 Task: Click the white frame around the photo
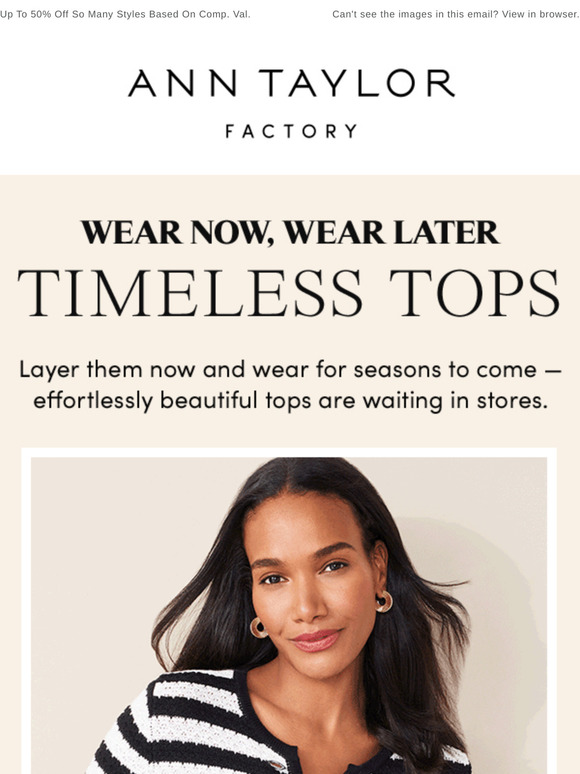[289, 452]
